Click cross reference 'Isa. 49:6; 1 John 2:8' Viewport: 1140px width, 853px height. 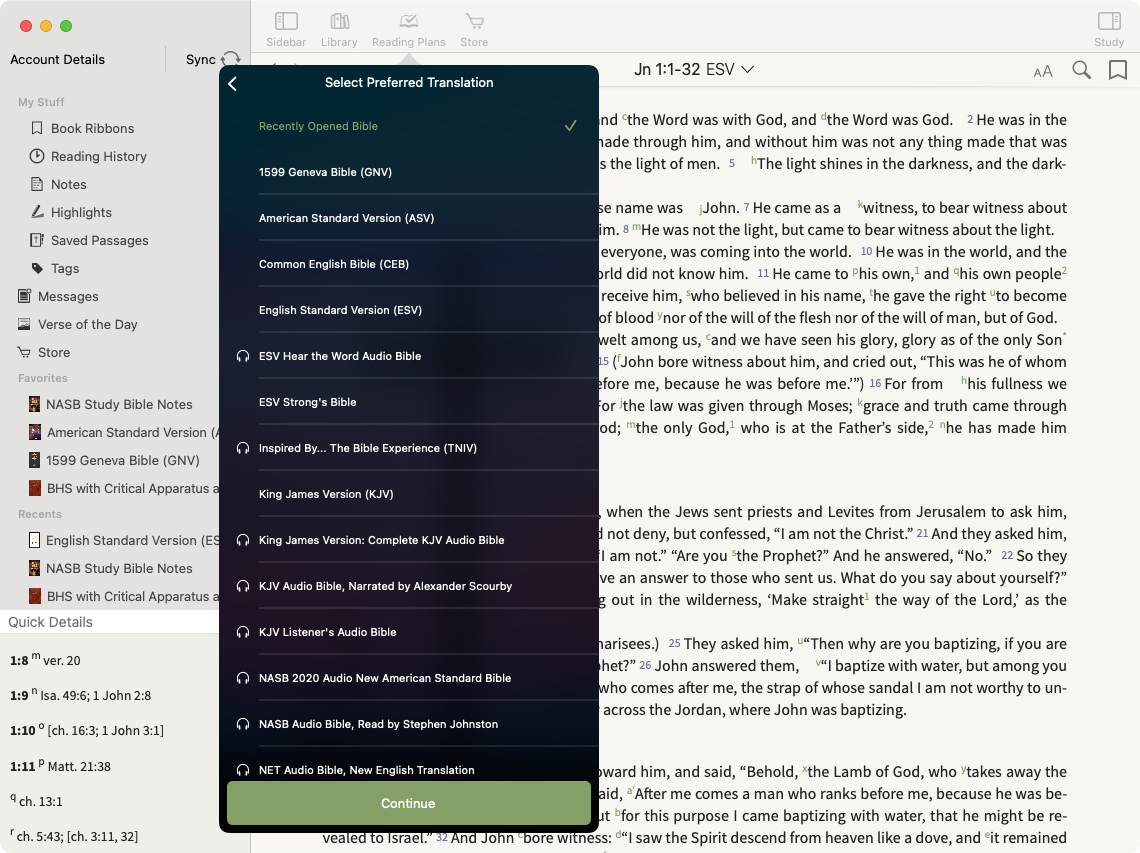pyautogui.click(x=95, y=696)
